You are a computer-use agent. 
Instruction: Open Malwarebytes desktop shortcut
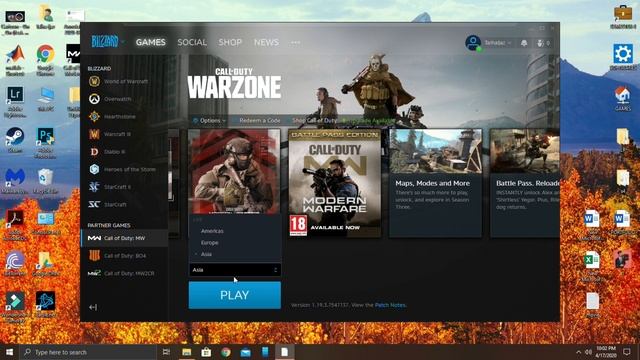tap(15, 181)
